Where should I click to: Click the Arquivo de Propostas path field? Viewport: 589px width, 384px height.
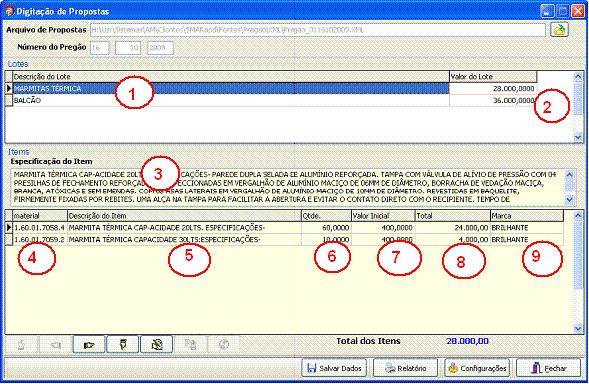[x=318, y=30]
